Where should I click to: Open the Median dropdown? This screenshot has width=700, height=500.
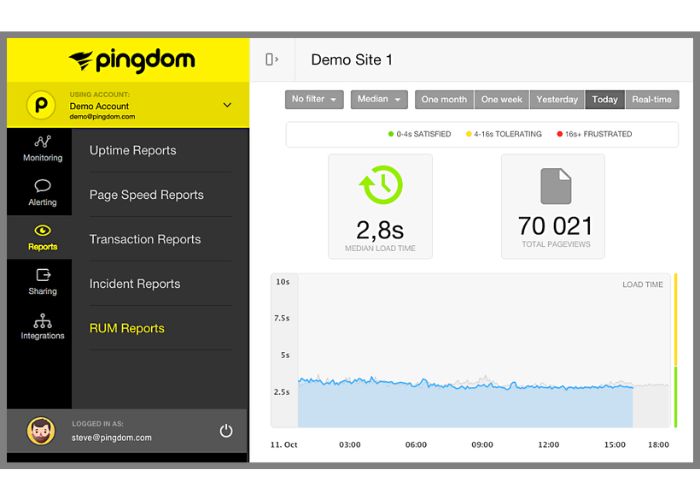[x=379, y=100]
